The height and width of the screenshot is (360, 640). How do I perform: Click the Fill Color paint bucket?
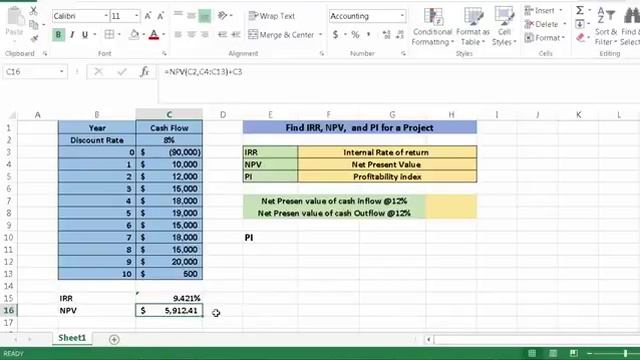click(134, 35)
